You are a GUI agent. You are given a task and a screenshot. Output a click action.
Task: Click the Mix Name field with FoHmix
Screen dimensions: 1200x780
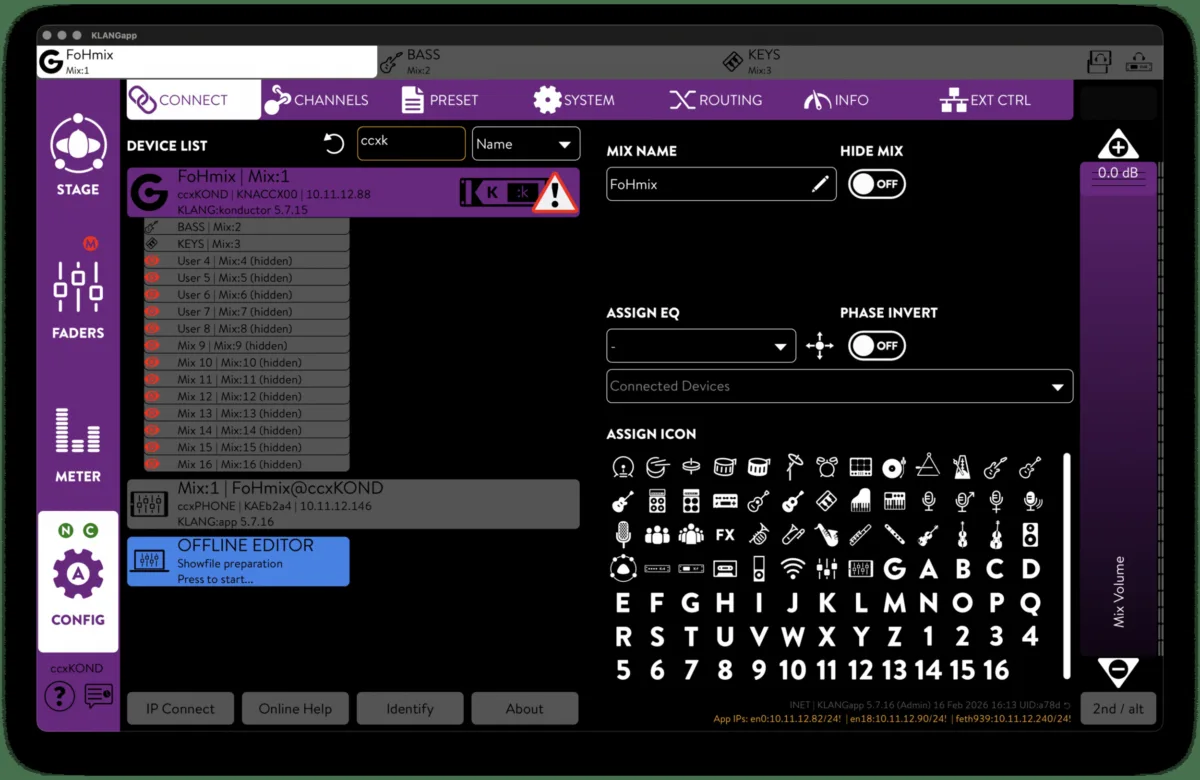[721, 184]
